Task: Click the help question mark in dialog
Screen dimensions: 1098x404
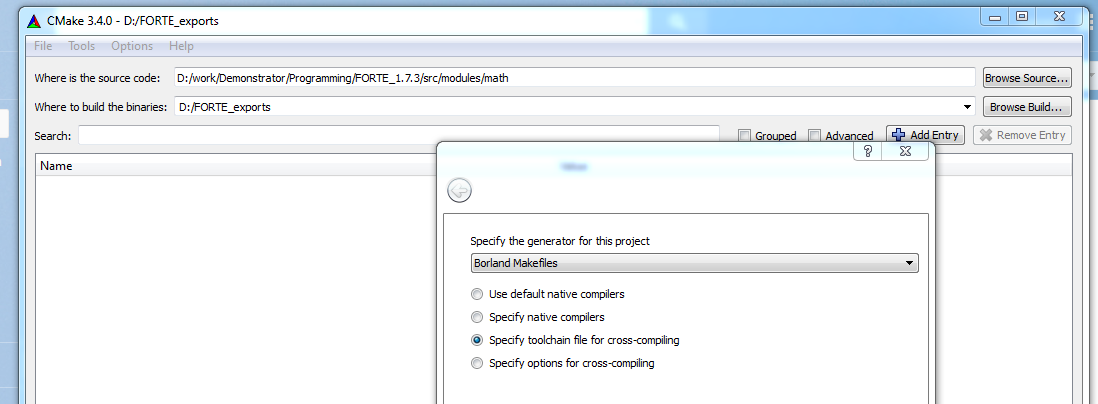Action: pyautogui.click(x=867, y=151)
